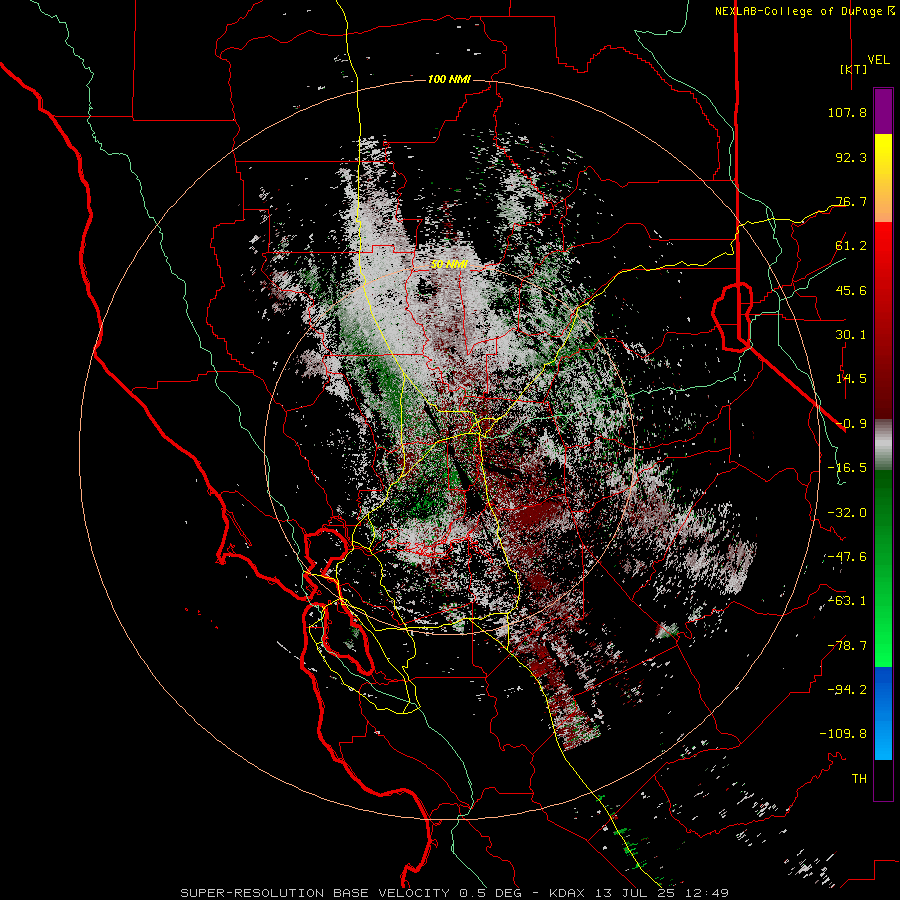Click the 50 NMI range ring label
Screen dimensions: 900x900
pyautogui.click(x=449, y=265)
